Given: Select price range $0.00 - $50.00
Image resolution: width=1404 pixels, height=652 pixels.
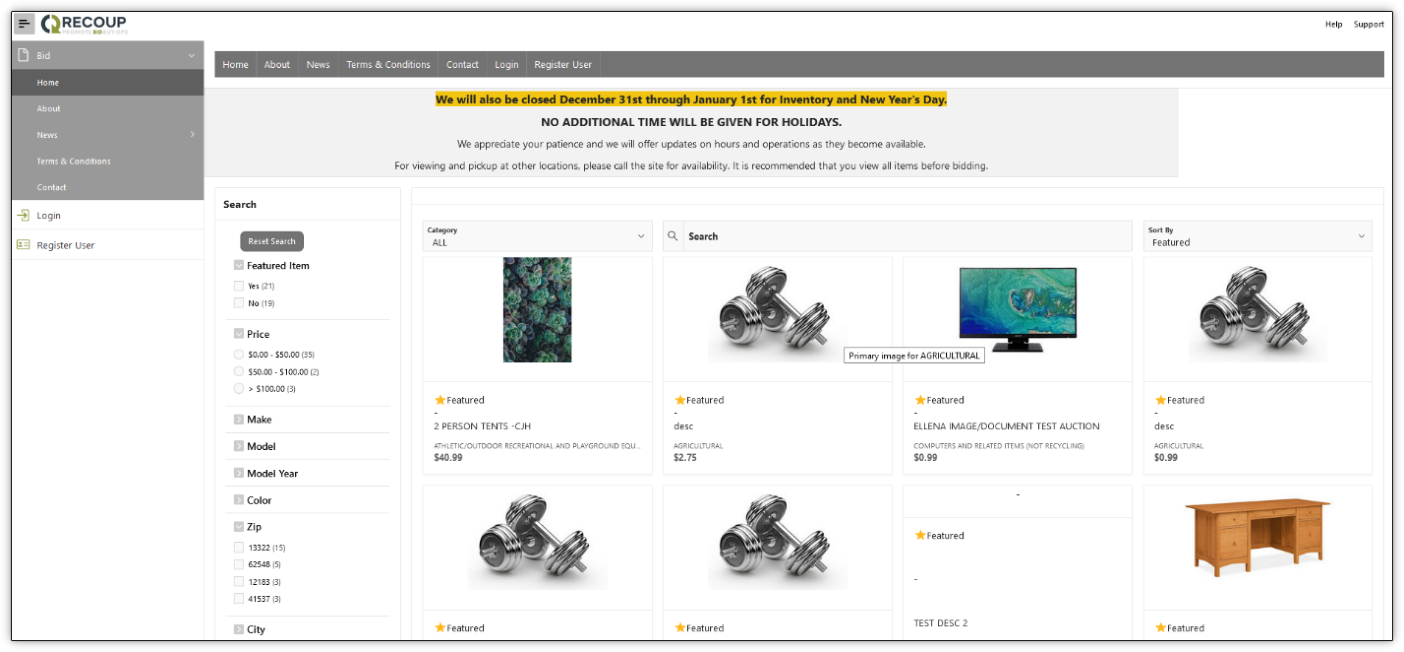Looking at the screenshot, I should pyautogui.click(x=239, y=355).
